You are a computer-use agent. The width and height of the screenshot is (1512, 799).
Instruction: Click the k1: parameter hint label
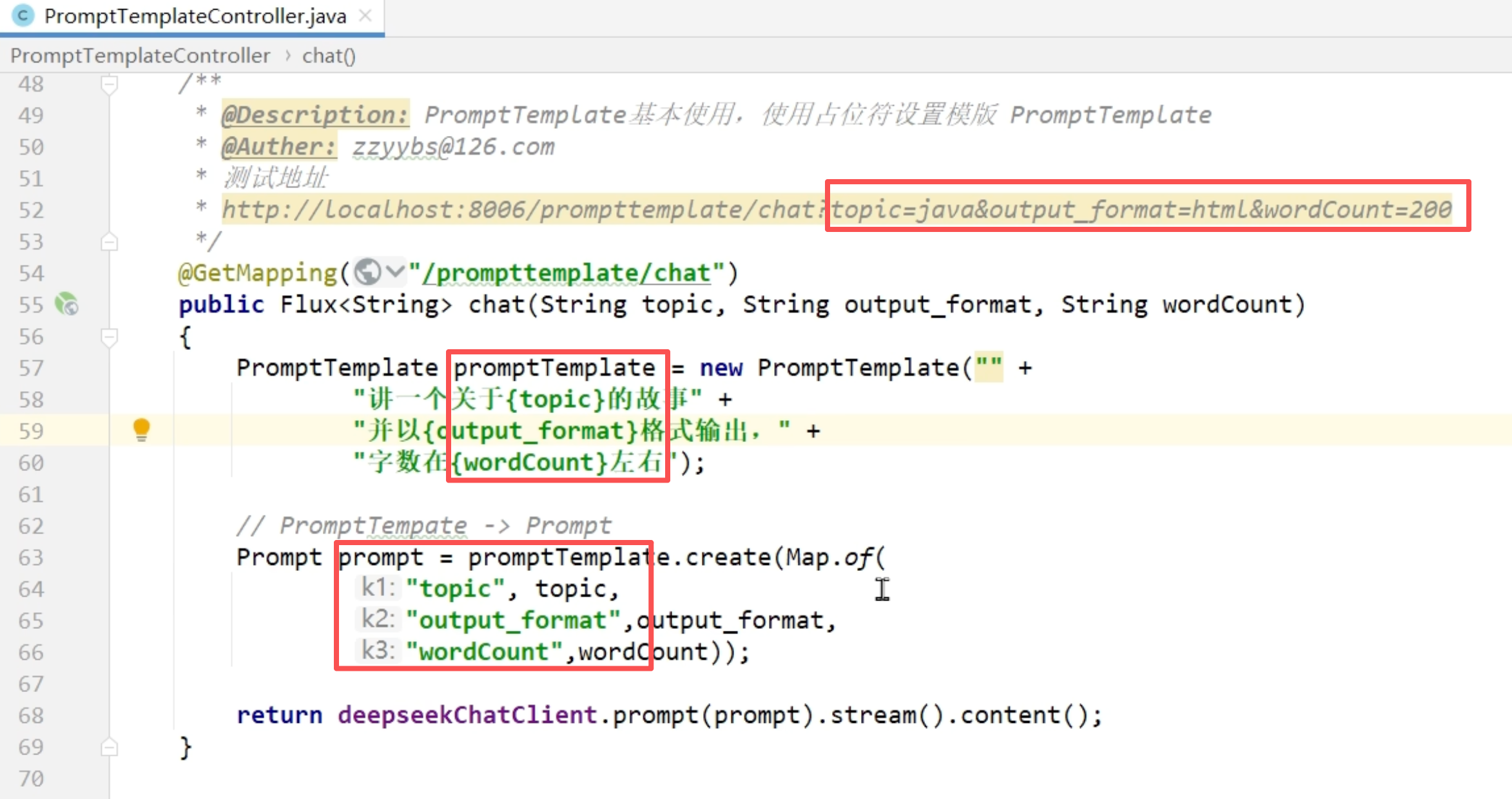pyautogui.click(x=378, y=588)
